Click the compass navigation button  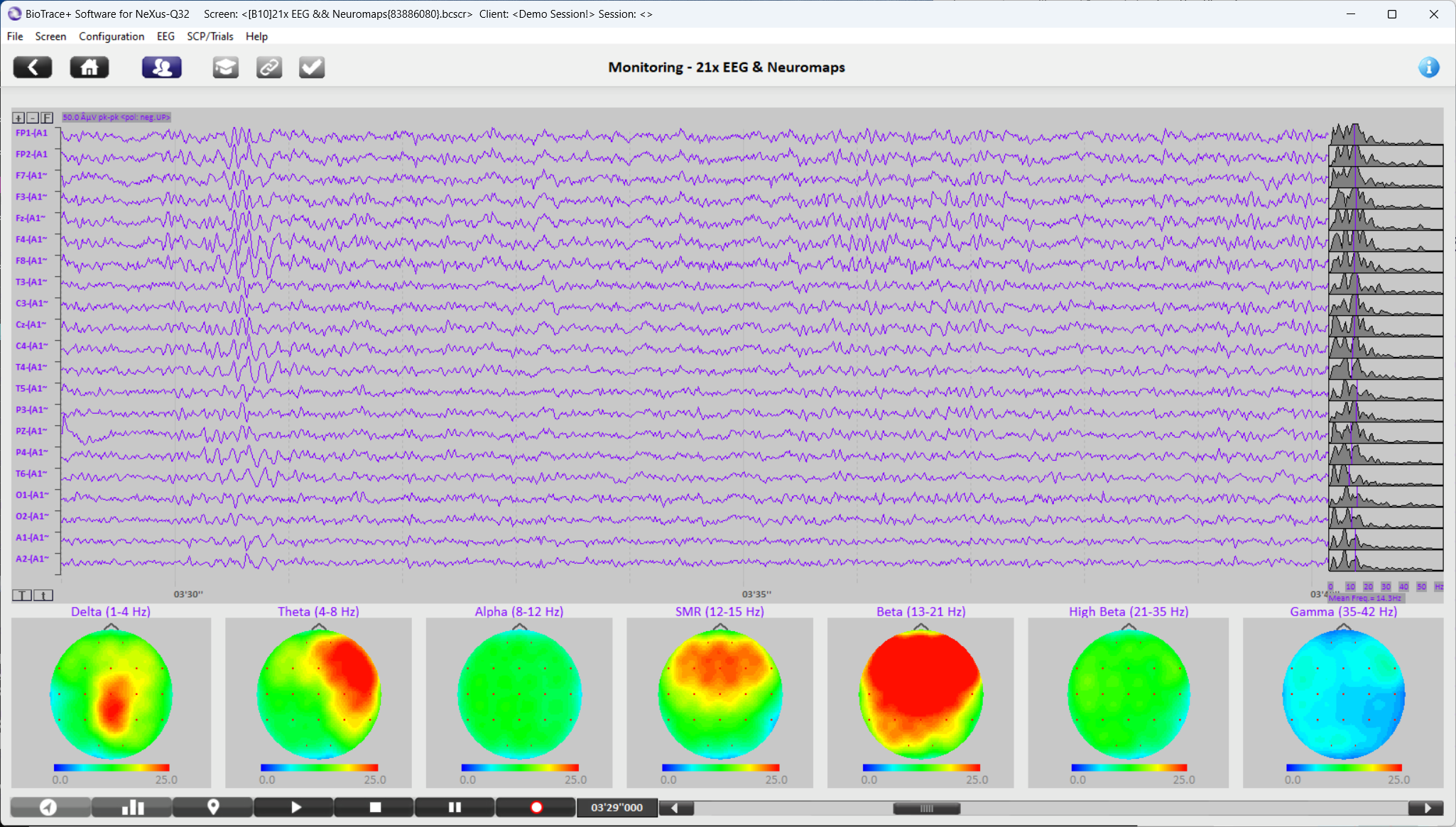(49, 807)
